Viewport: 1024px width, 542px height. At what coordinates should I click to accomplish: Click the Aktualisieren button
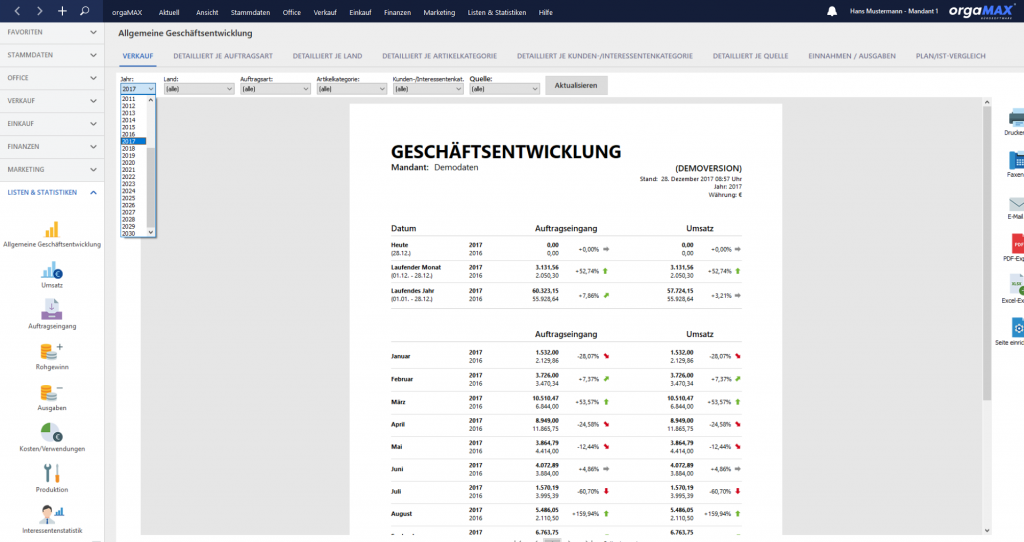(x=576, y=86)
